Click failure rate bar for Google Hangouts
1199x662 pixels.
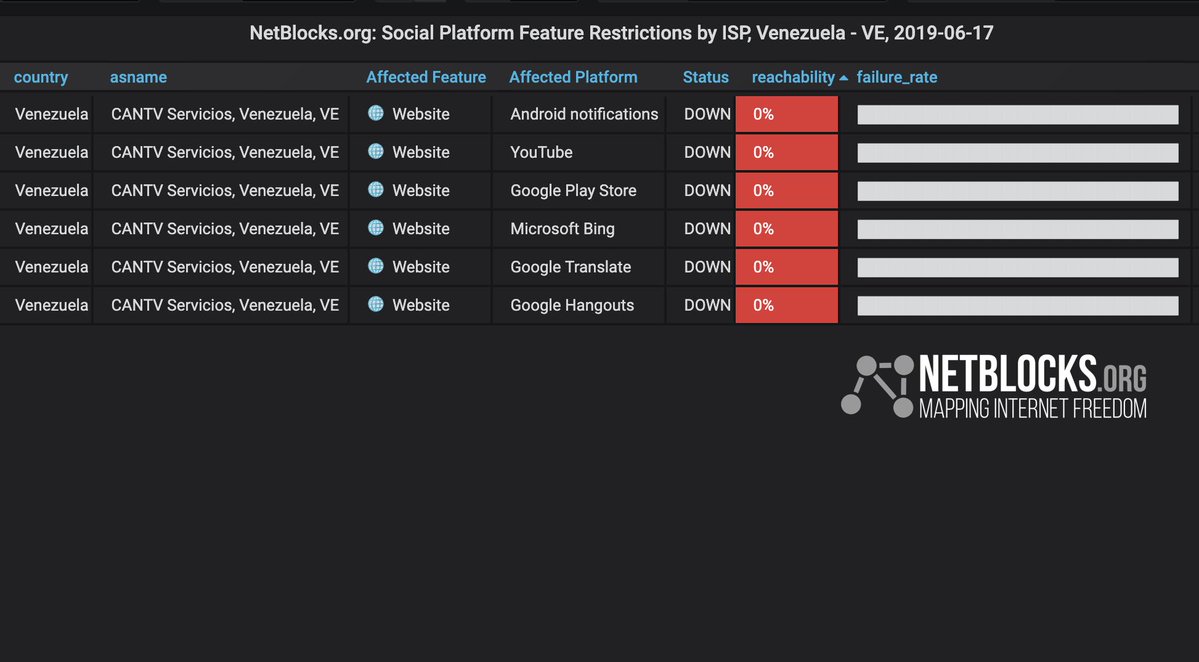(1018, 306)
